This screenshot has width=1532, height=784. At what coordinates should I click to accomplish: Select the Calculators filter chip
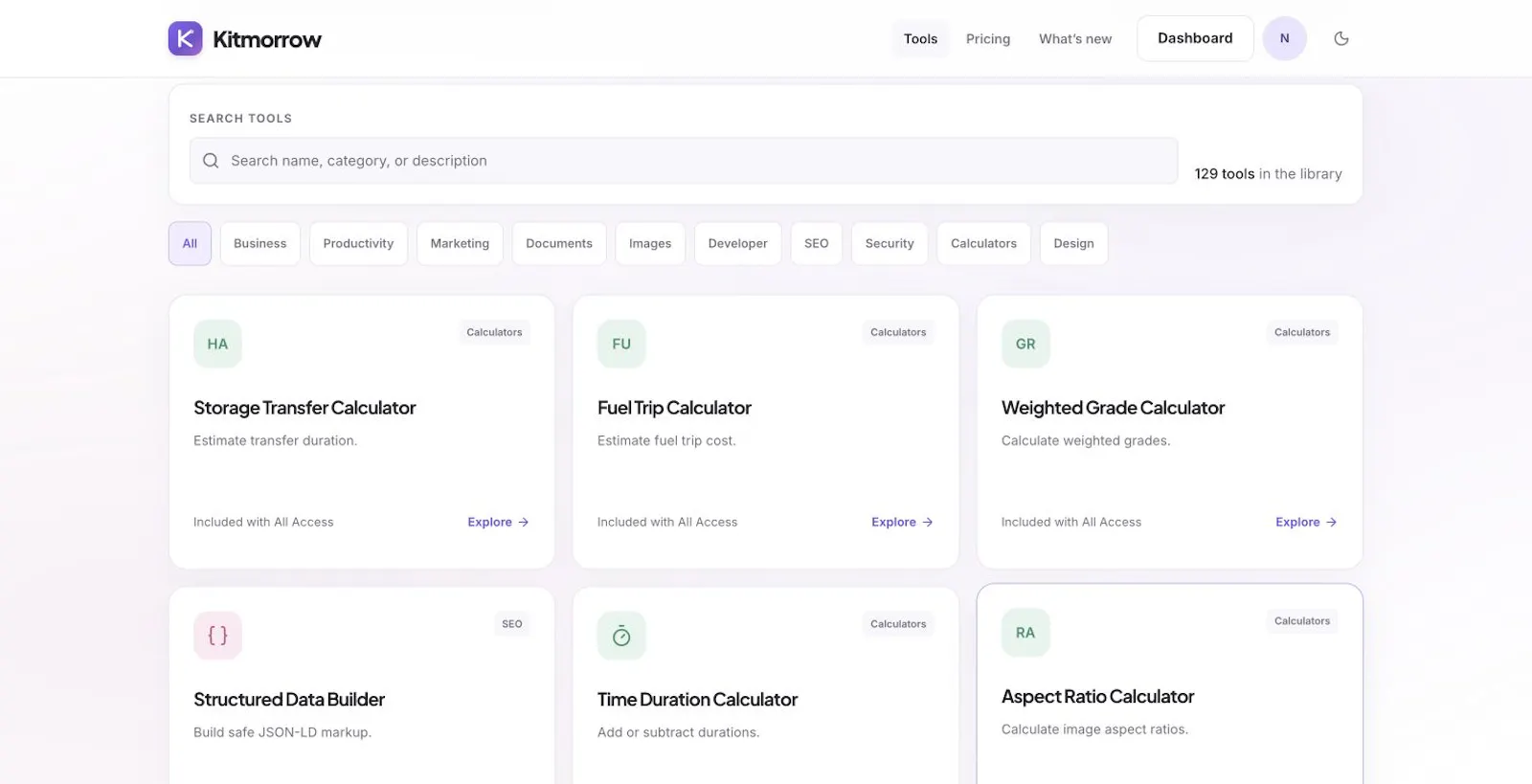pos(983,244)
